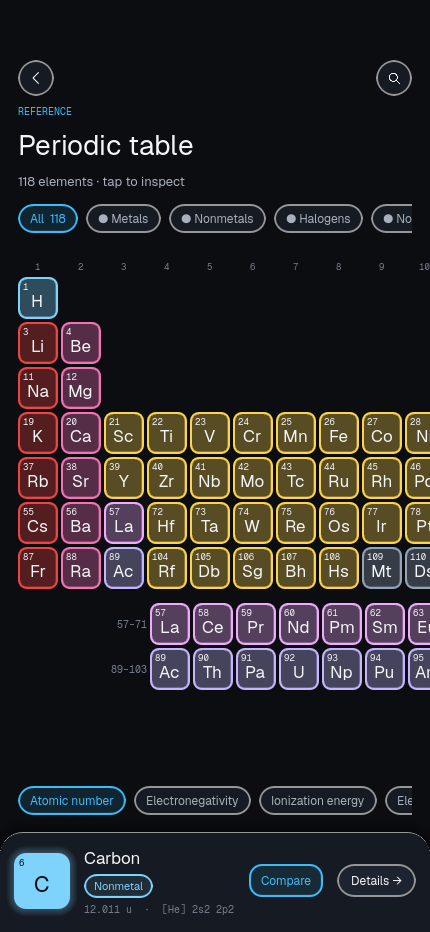Tap Iridium (Ir) tile
The height and width of the screenshot is (932, 430).
click(x=382, y=523)
